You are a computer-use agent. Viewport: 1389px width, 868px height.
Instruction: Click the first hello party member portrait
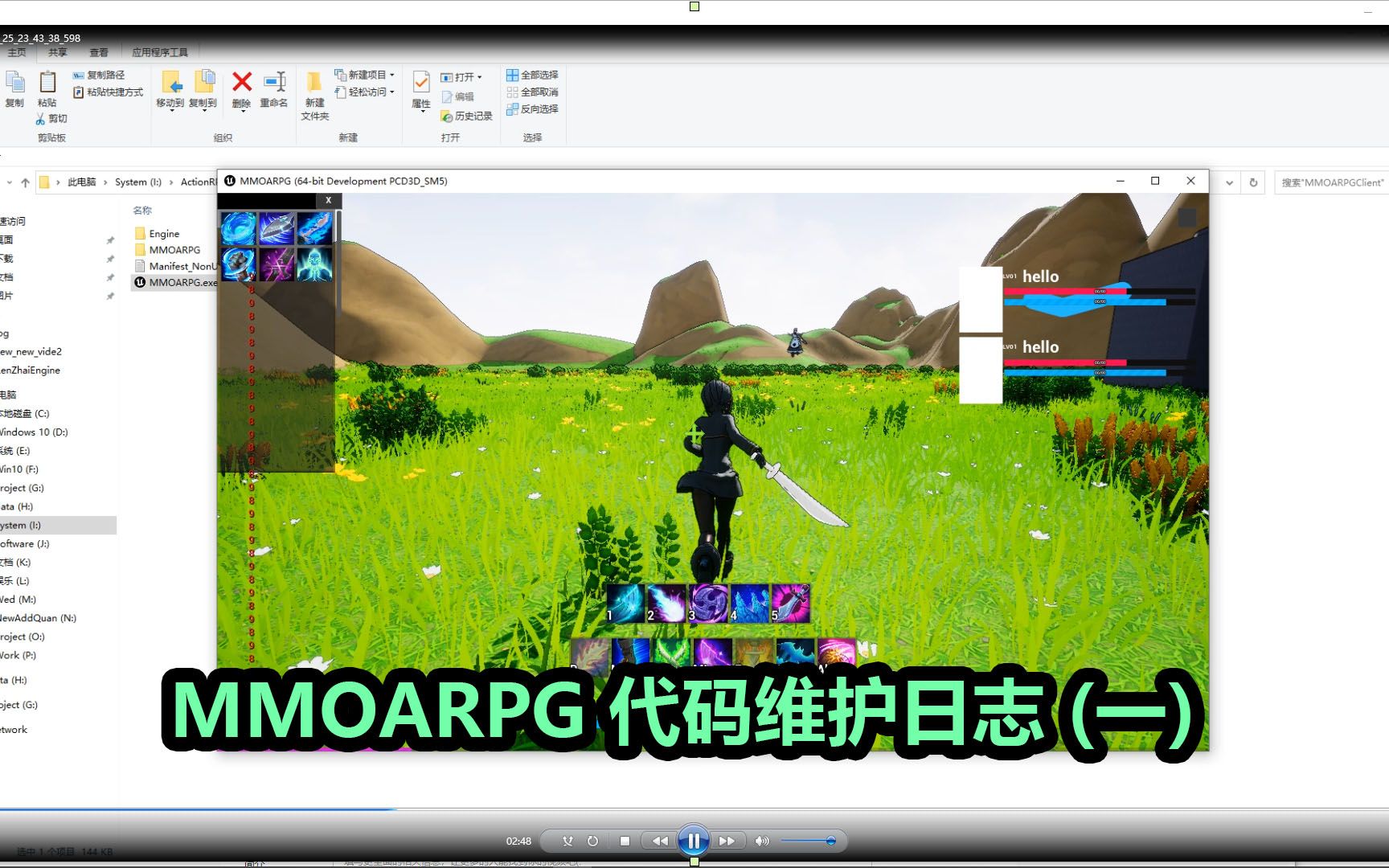(981, 299)
